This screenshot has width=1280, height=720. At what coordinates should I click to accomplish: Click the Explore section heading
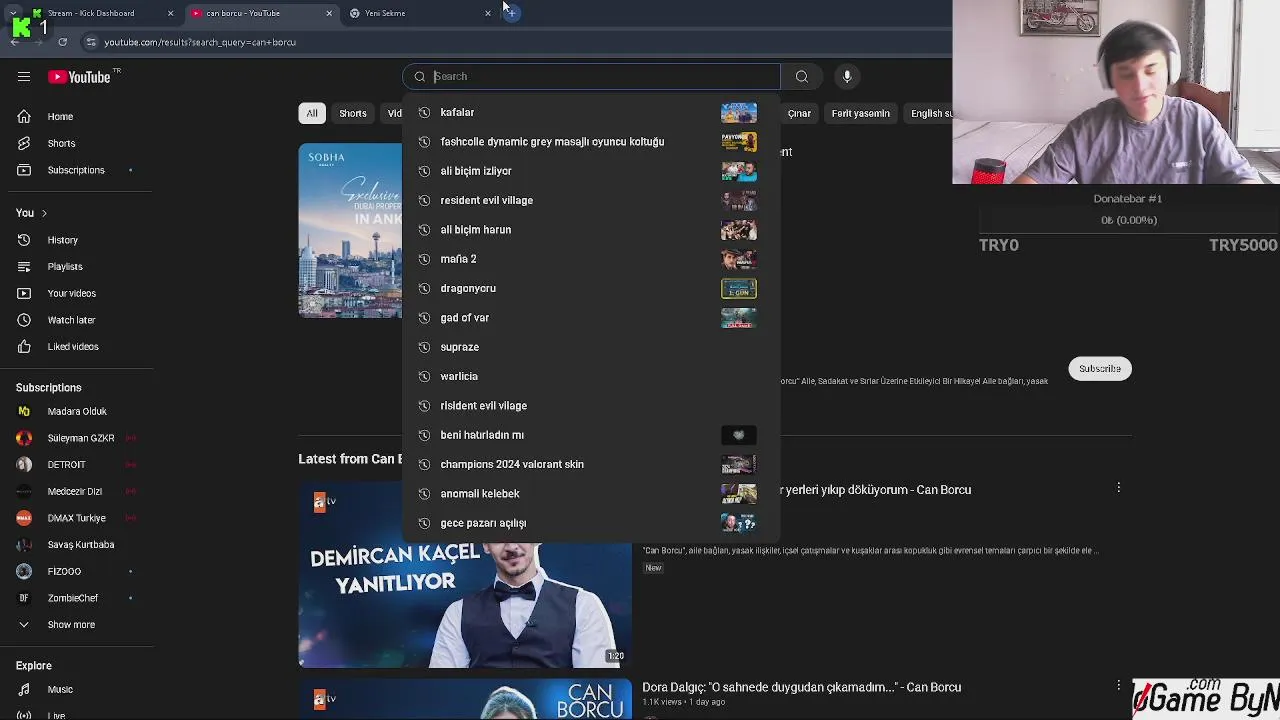(33, 666)
